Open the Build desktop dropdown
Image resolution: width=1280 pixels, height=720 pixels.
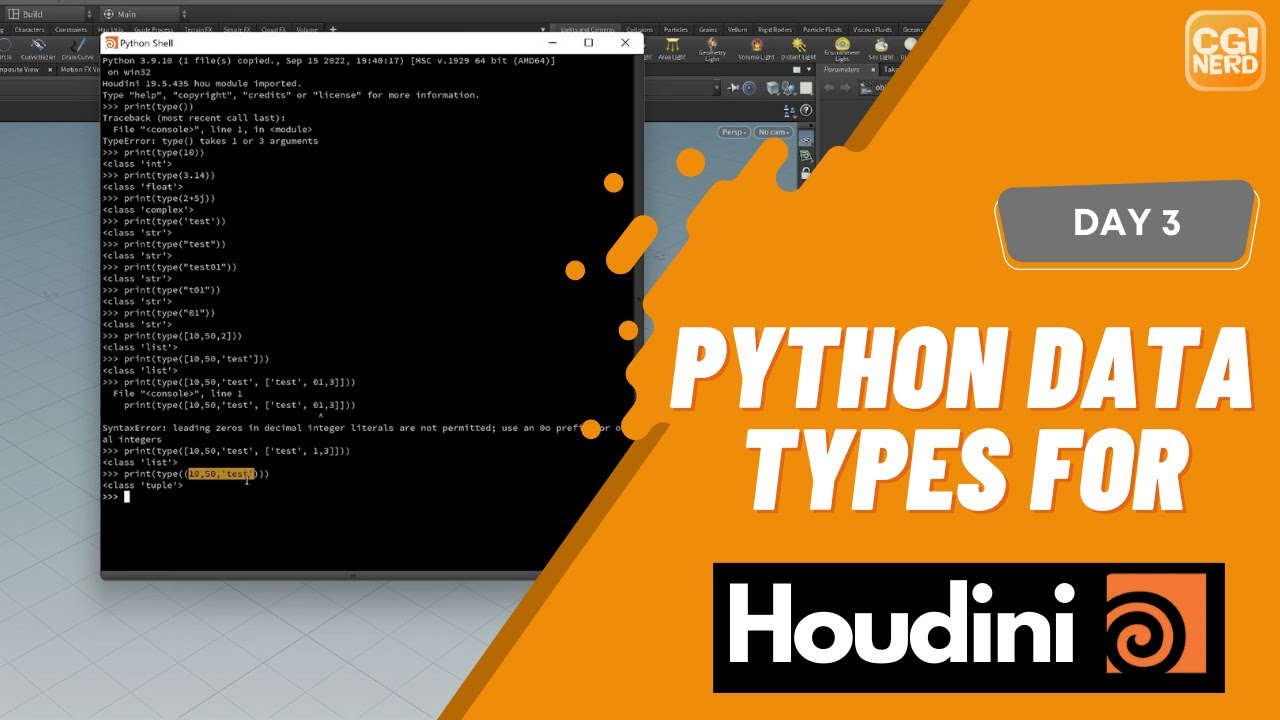50,14
